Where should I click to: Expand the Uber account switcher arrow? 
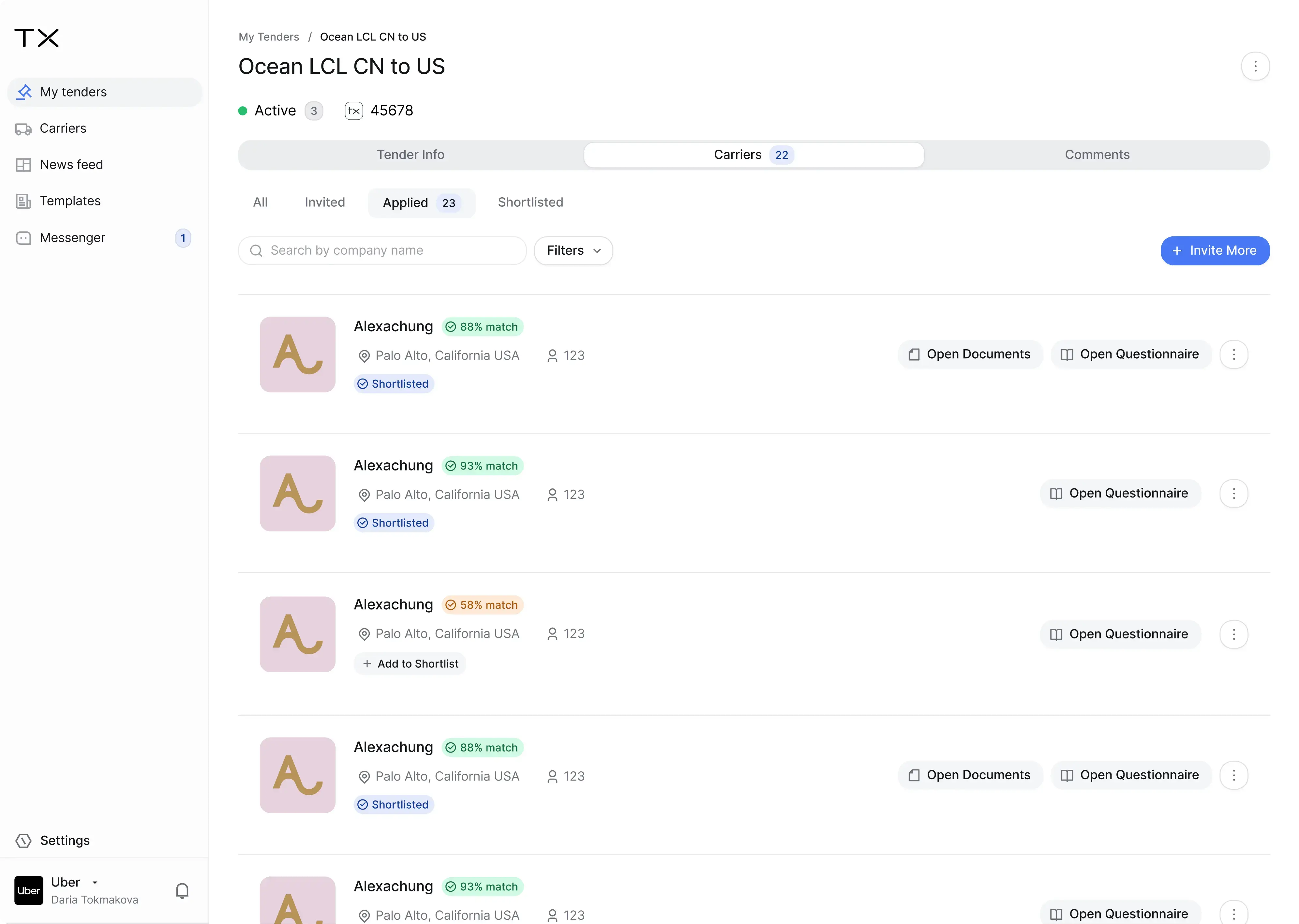coord(95,883)
